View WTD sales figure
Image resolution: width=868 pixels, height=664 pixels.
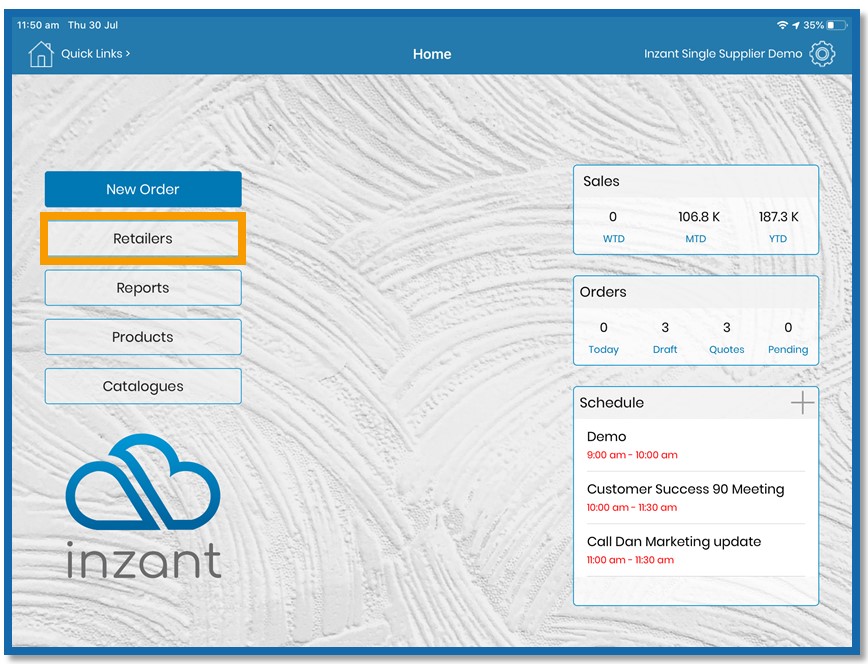tap(613, 227)
